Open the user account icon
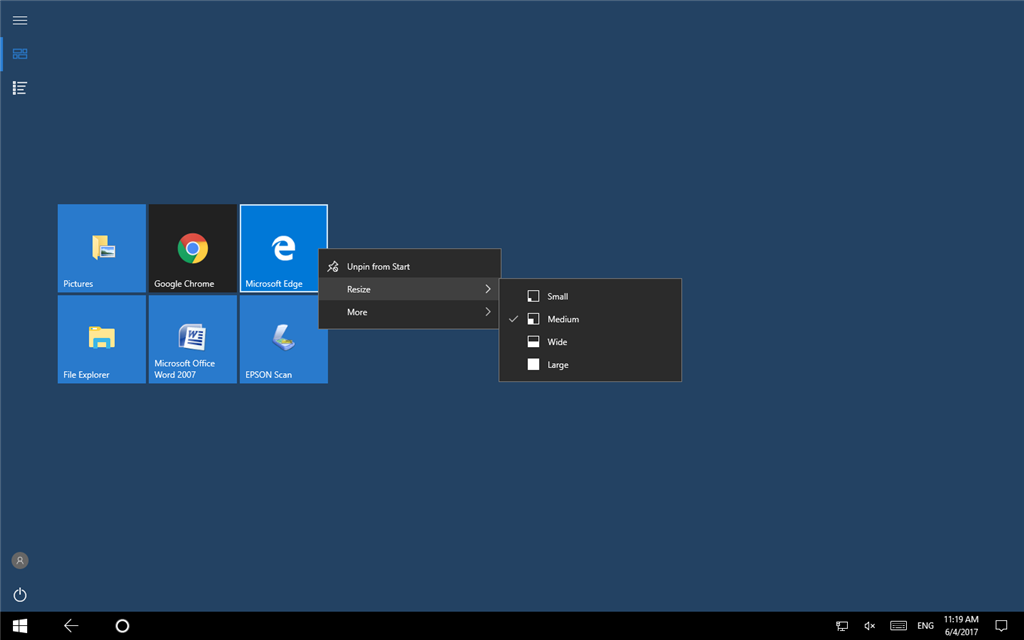 [20, 560]
